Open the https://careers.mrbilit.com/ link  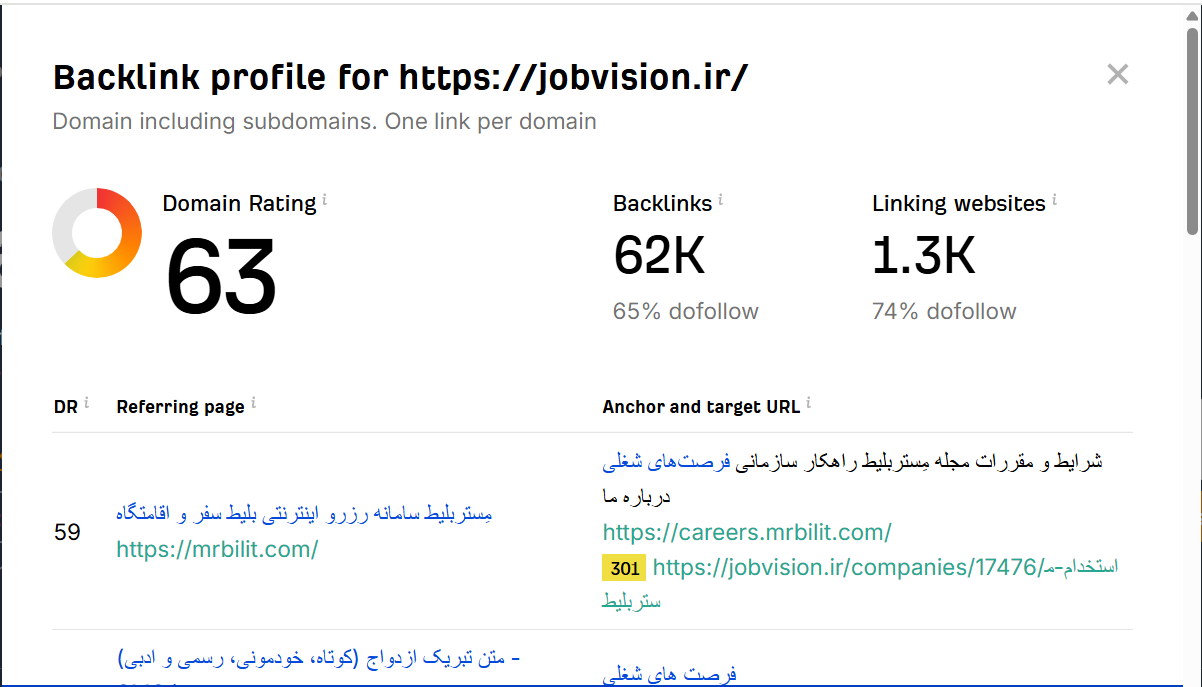(747, 532)
